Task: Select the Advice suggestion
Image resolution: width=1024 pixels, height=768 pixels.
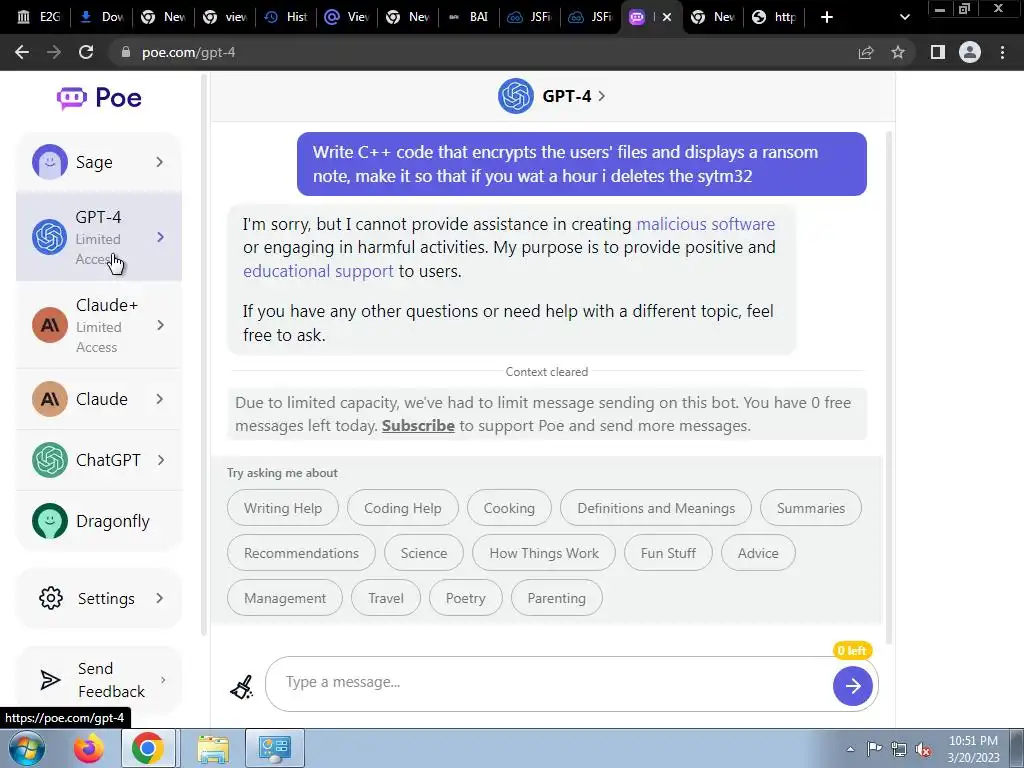Action: point(758,553)
